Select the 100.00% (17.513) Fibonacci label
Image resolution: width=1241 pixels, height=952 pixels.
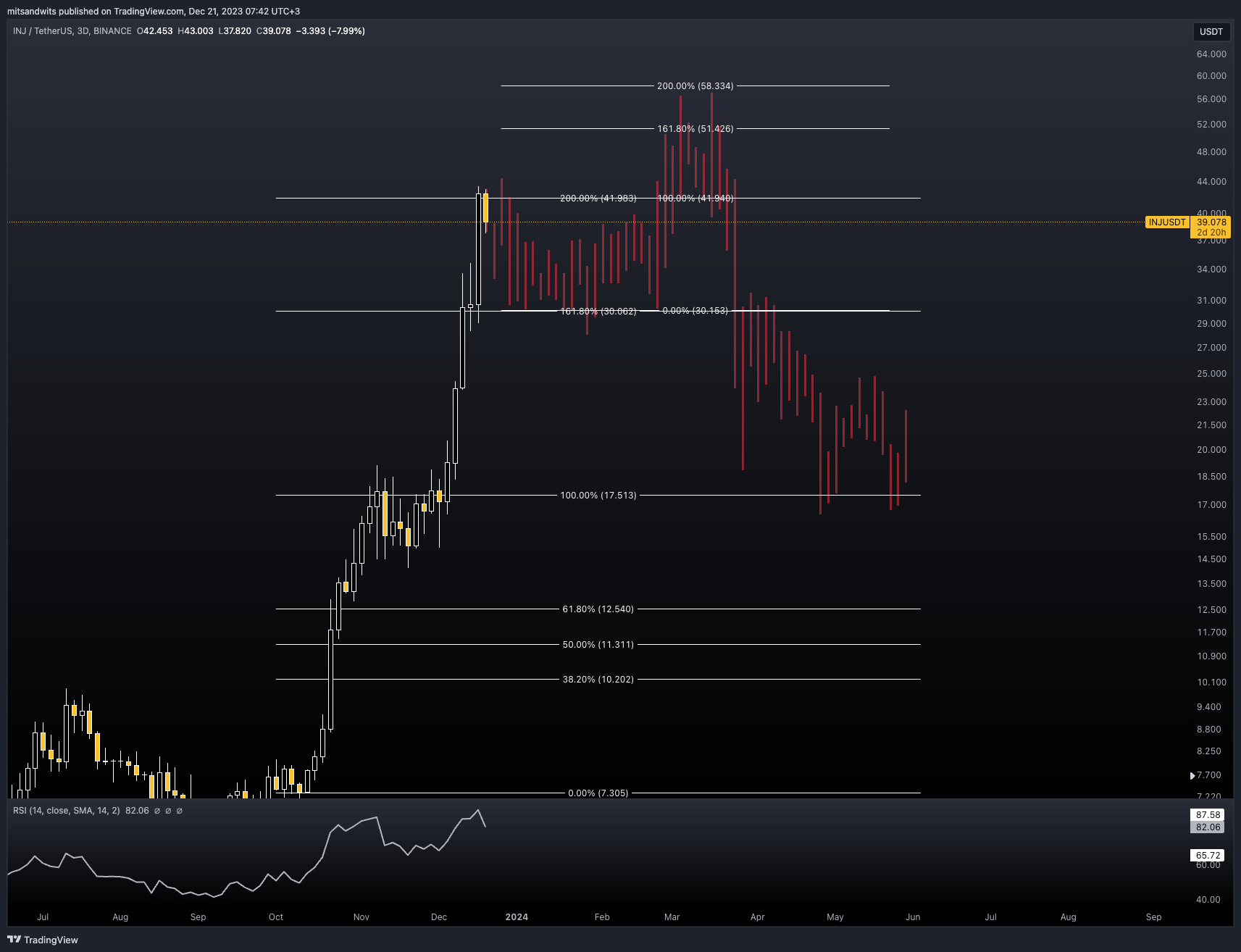click(598, 496)
